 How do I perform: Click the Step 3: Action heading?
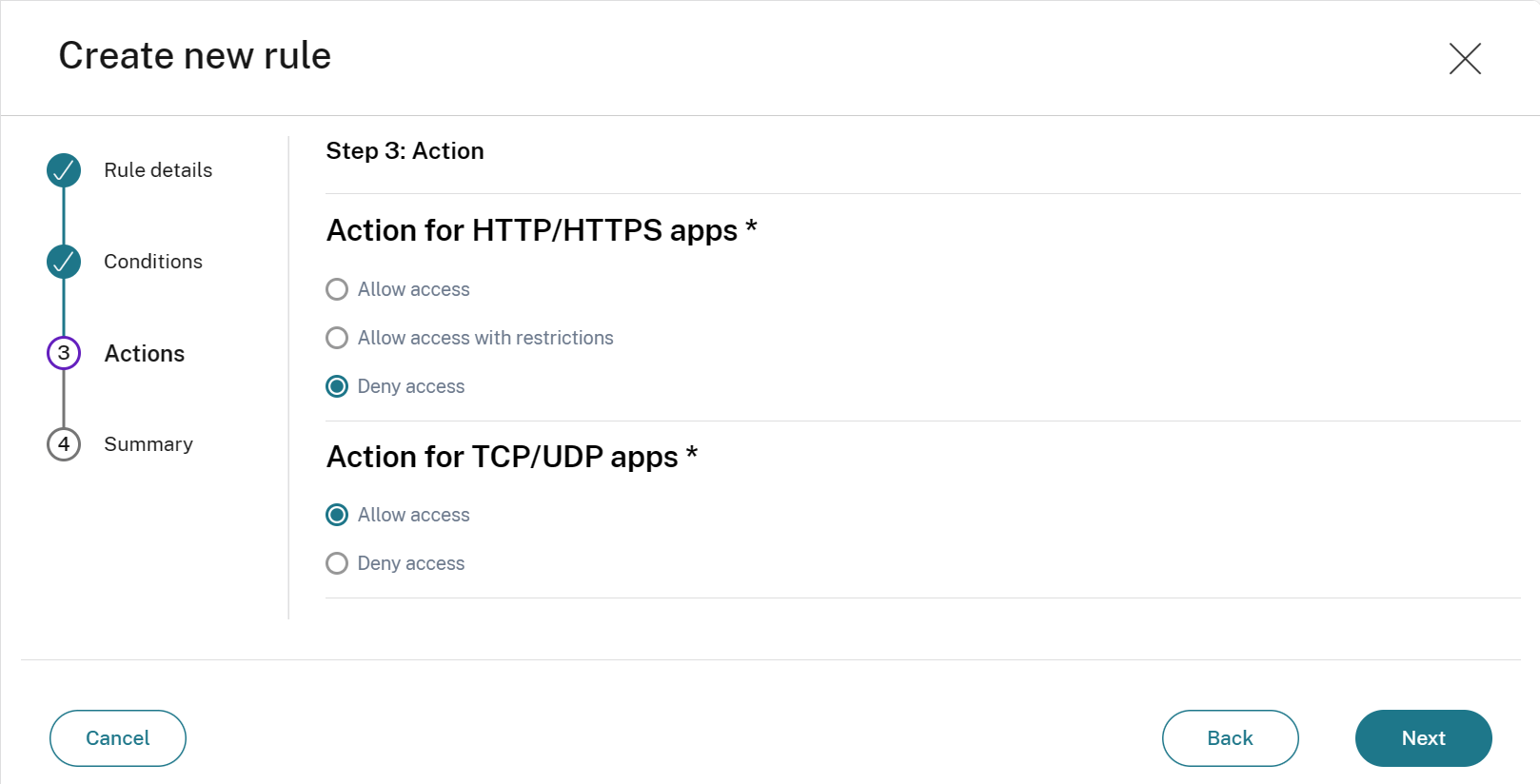point(405,151)
